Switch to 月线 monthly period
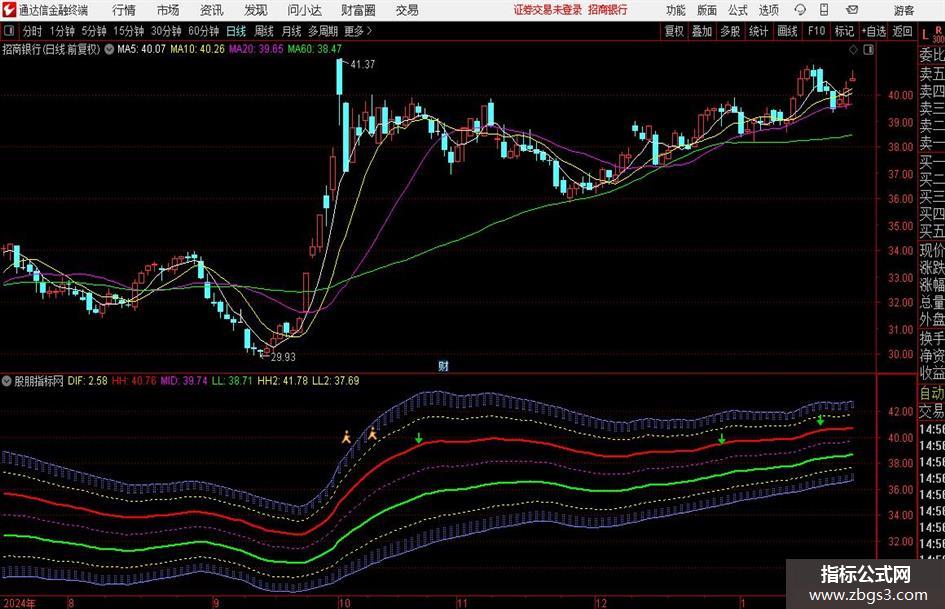Viewport: 945px width, 609px height. point(291,31)
